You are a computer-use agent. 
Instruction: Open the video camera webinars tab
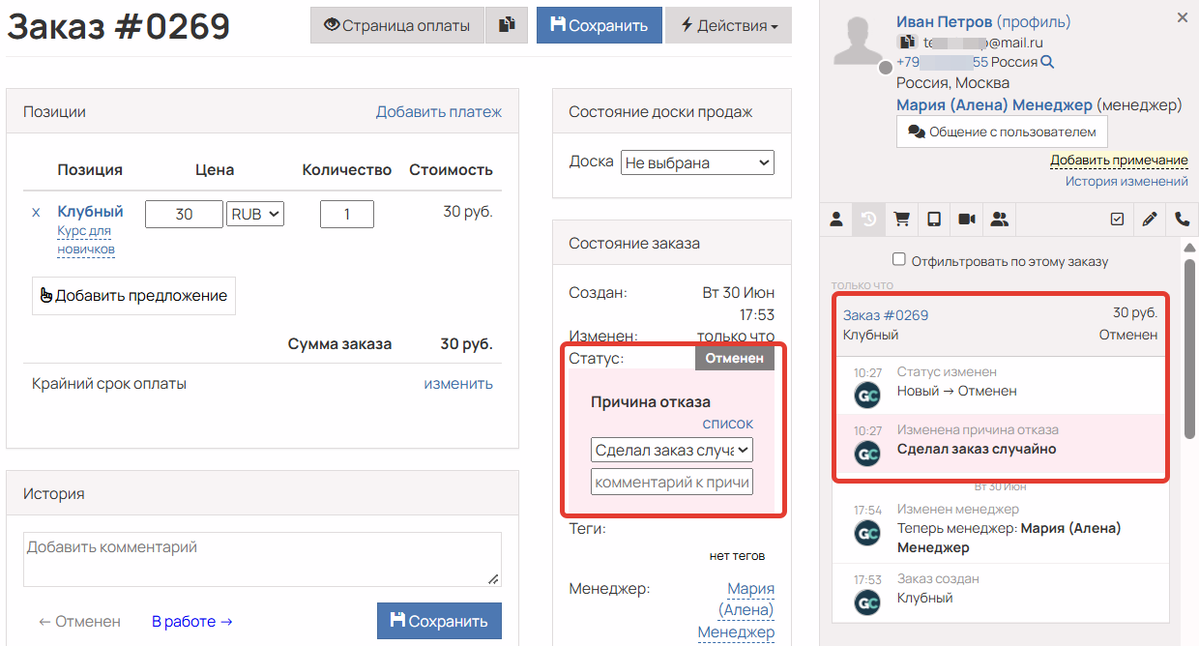point(967,219)
